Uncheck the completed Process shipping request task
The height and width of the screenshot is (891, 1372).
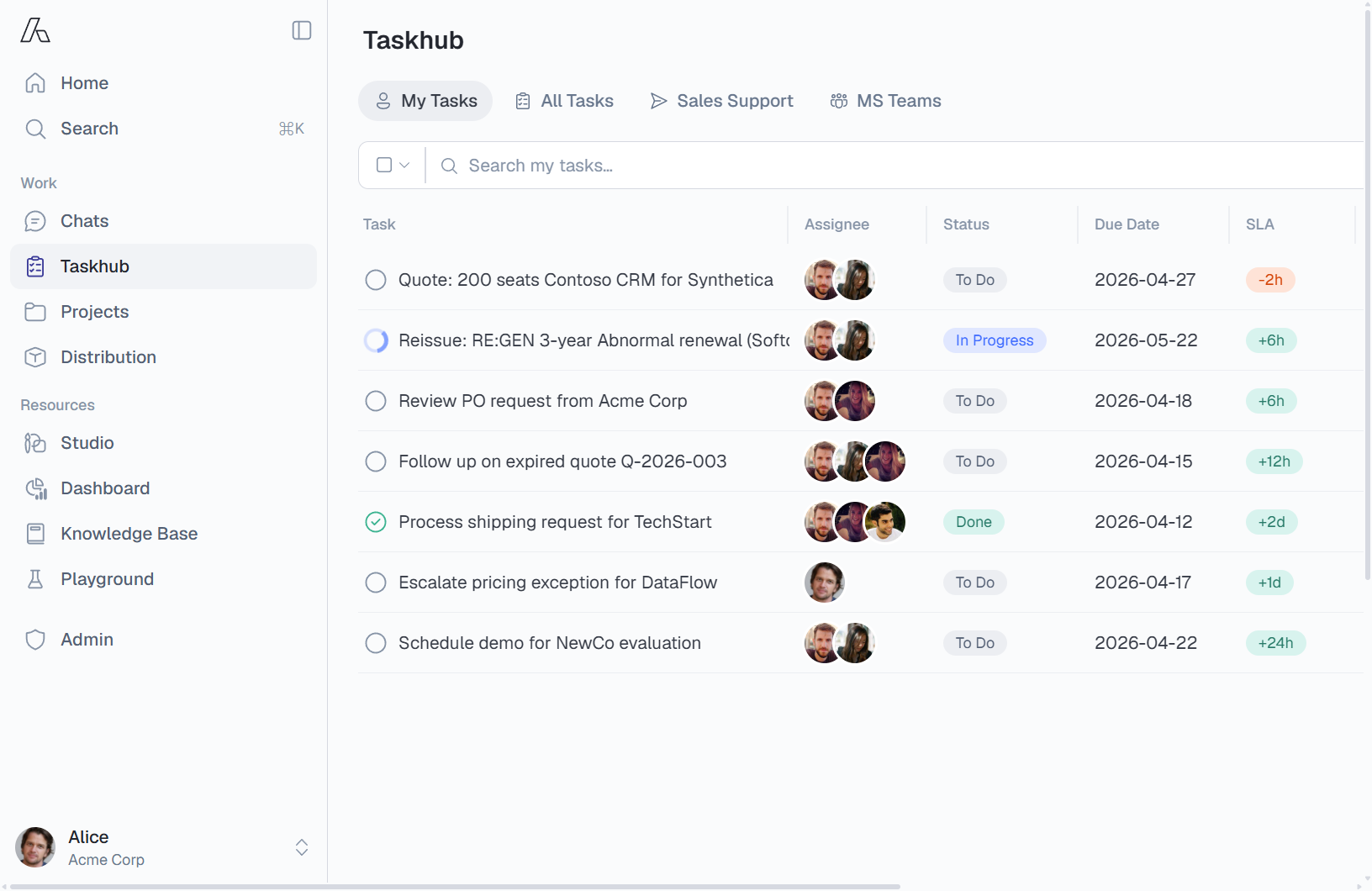click(376, 522)
